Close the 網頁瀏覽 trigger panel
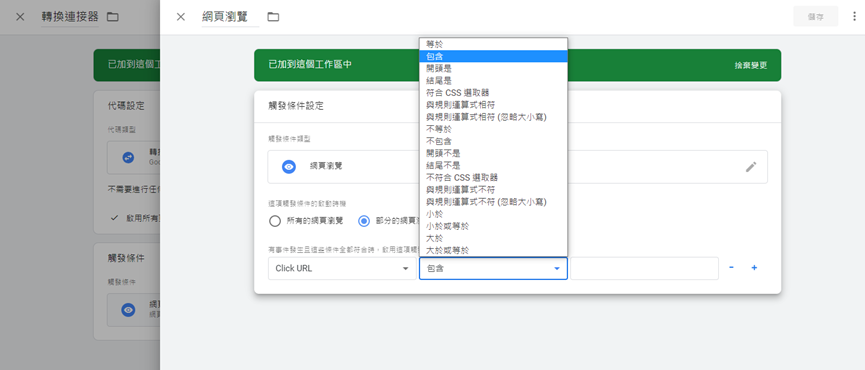This screenshot has height=370, width=865. coord(180,17)
